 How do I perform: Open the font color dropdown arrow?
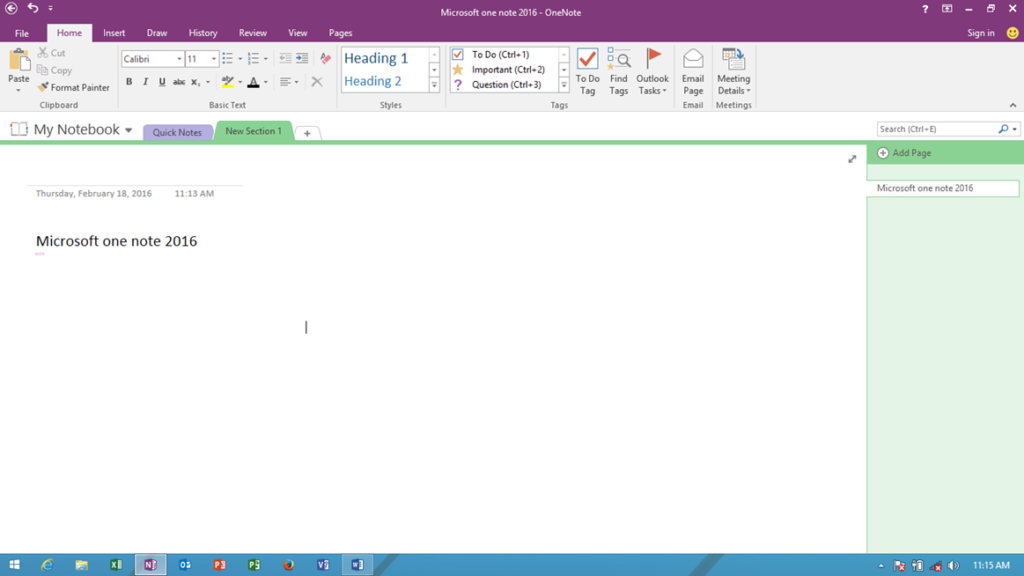click(x=266, y=82)
